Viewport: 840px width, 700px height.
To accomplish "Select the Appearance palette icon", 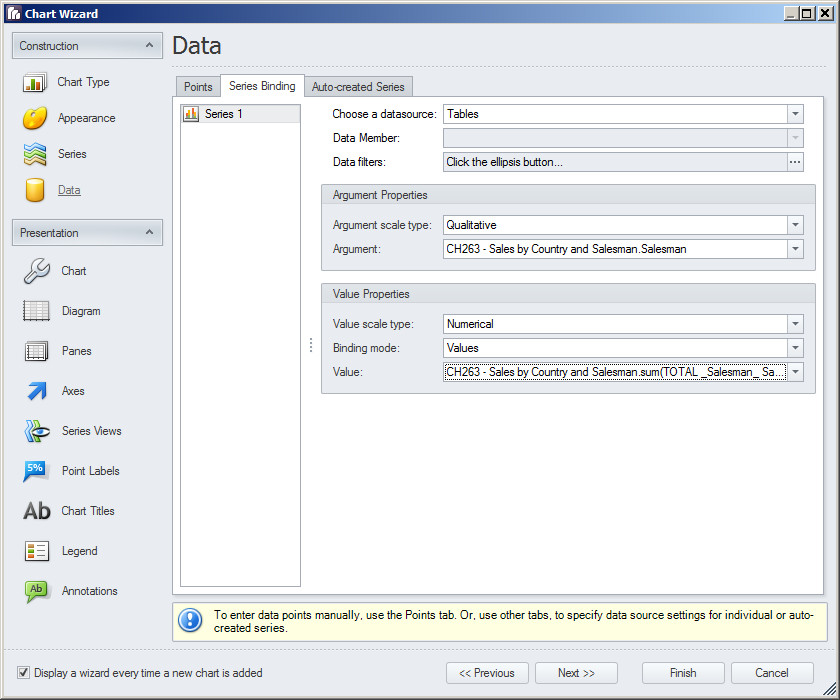I will point(35,118).
